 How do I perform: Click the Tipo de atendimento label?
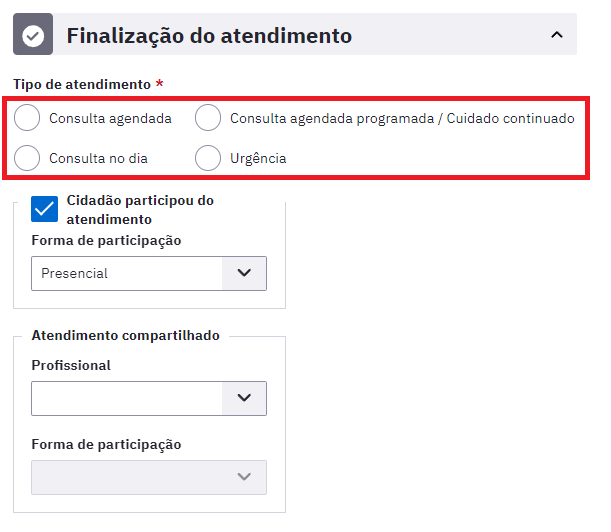82,85
